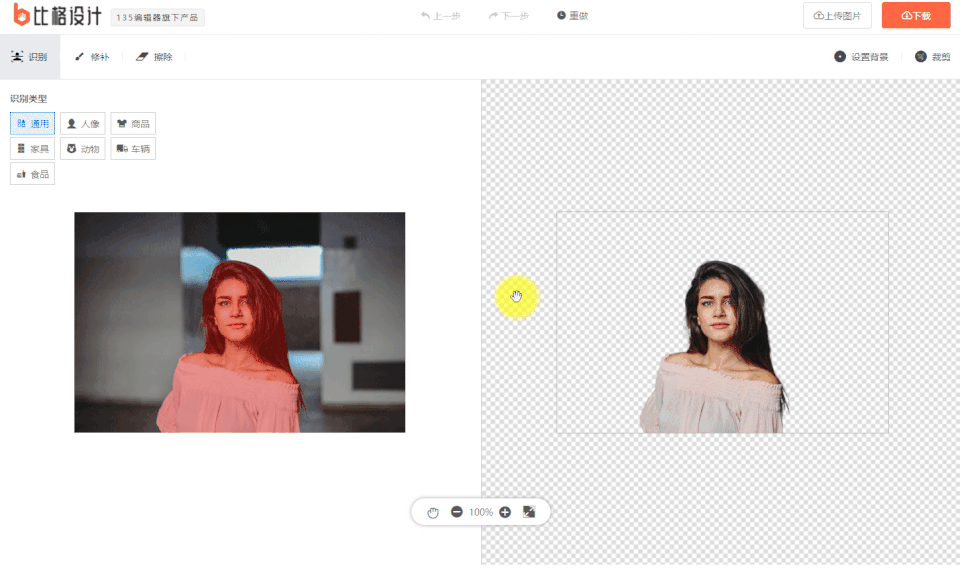Choose 通用 recognition type
The image size is (960, 568).
point(32,124)
